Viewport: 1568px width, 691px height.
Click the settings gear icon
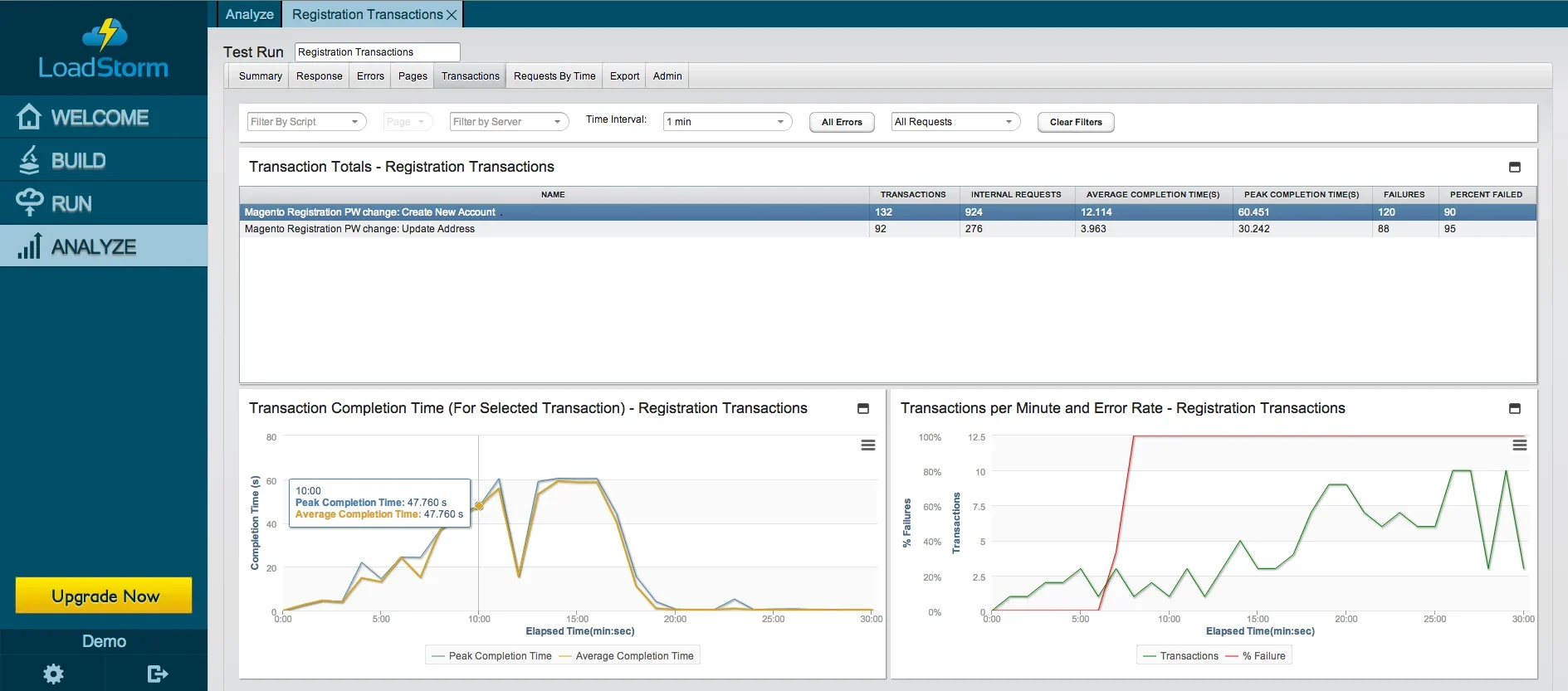pyautogui.click(x=53, y=674)
